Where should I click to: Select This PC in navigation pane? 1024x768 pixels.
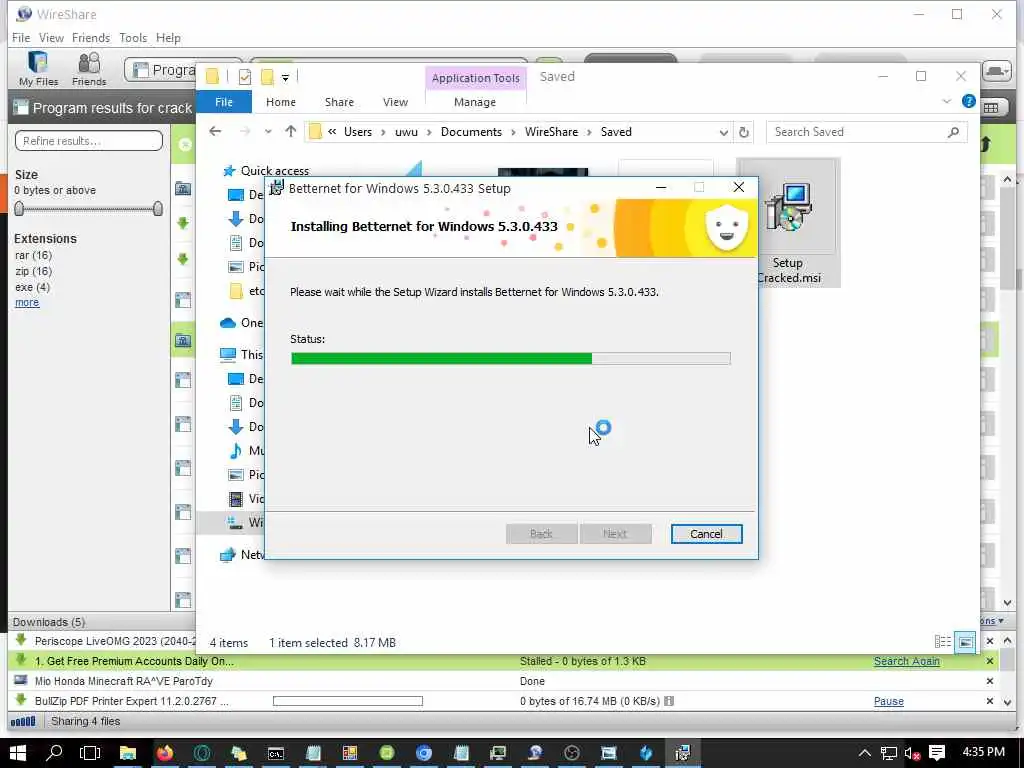(242, 355)
